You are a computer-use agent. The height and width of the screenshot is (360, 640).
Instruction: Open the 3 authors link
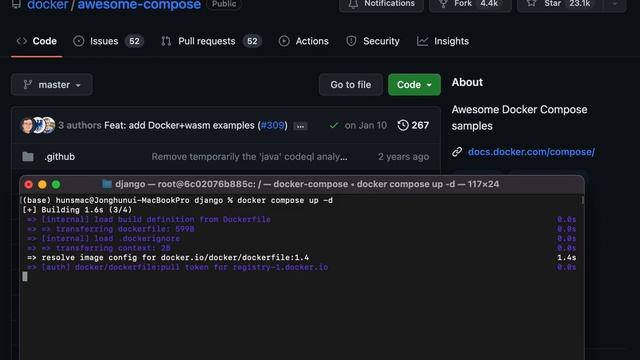(x=80, y=125)
